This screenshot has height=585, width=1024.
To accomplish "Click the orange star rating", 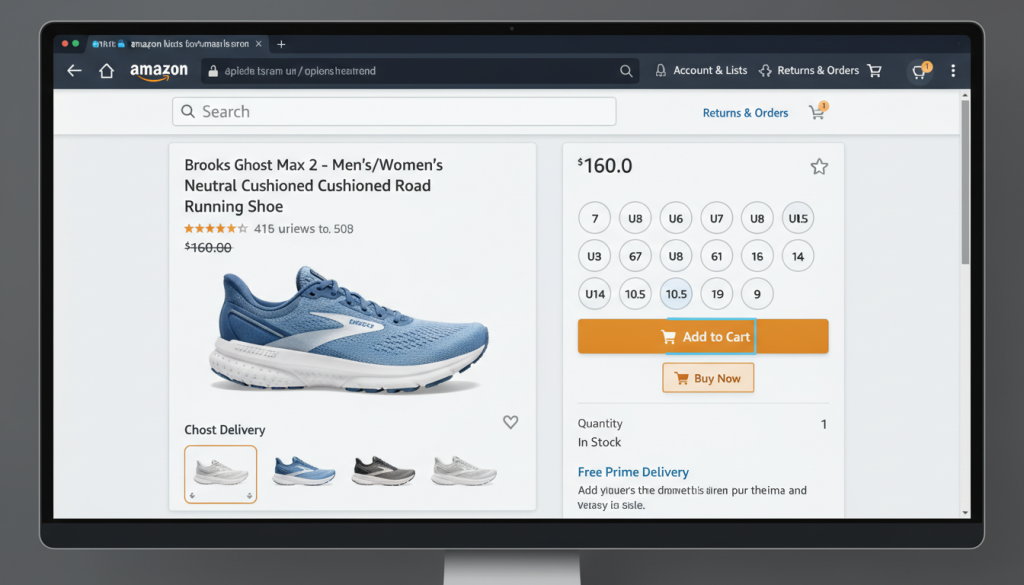I will pos(216,229).
